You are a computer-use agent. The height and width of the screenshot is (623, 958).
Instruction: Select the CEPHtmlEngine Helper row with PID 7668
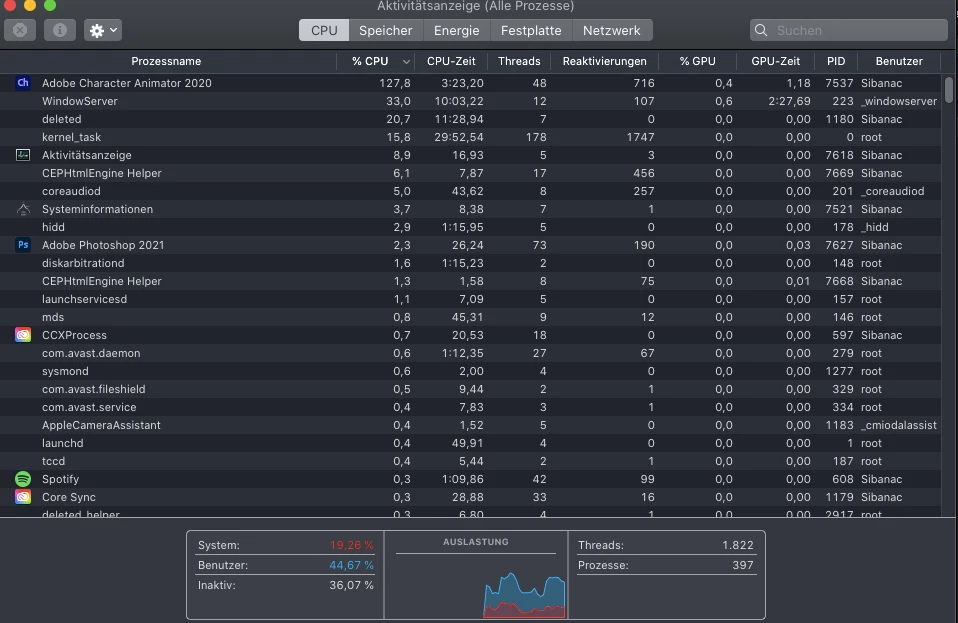(x=470, y=281)
